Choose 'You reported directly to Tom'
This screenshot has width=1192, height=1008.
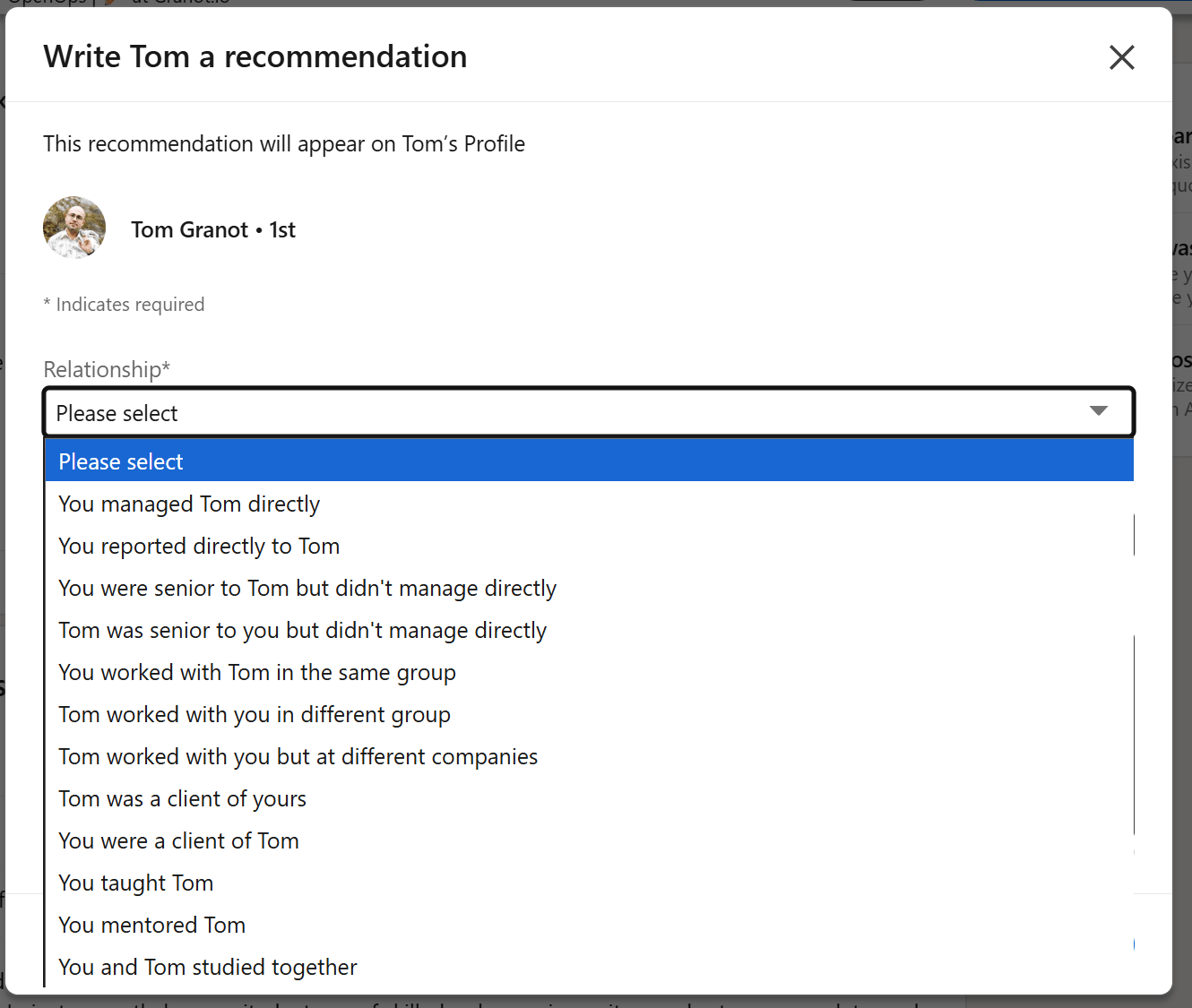click(199, 546)
